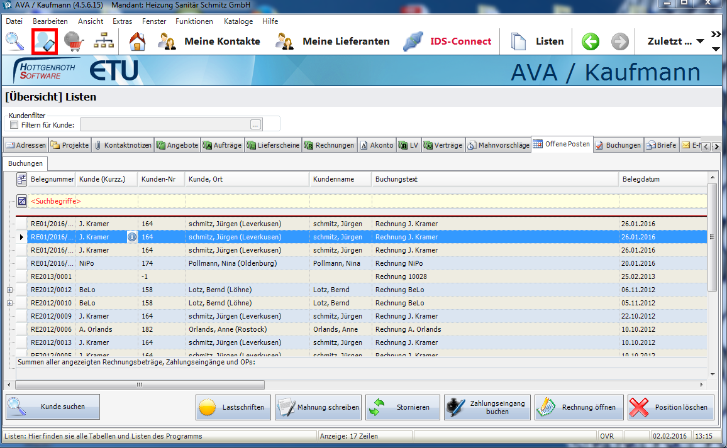Select the Pollmann, Nina (Oldenburg) row
The image size is (727, 448).
[362, 263]
